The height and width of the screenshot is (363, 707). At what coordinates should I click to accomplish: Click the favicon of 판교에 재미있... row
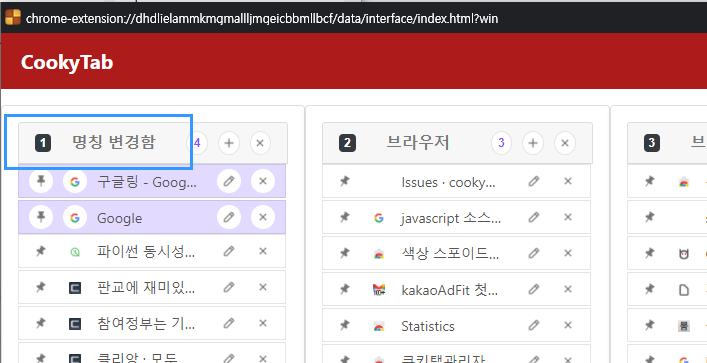pyautogui.click(x=75, y=288)
